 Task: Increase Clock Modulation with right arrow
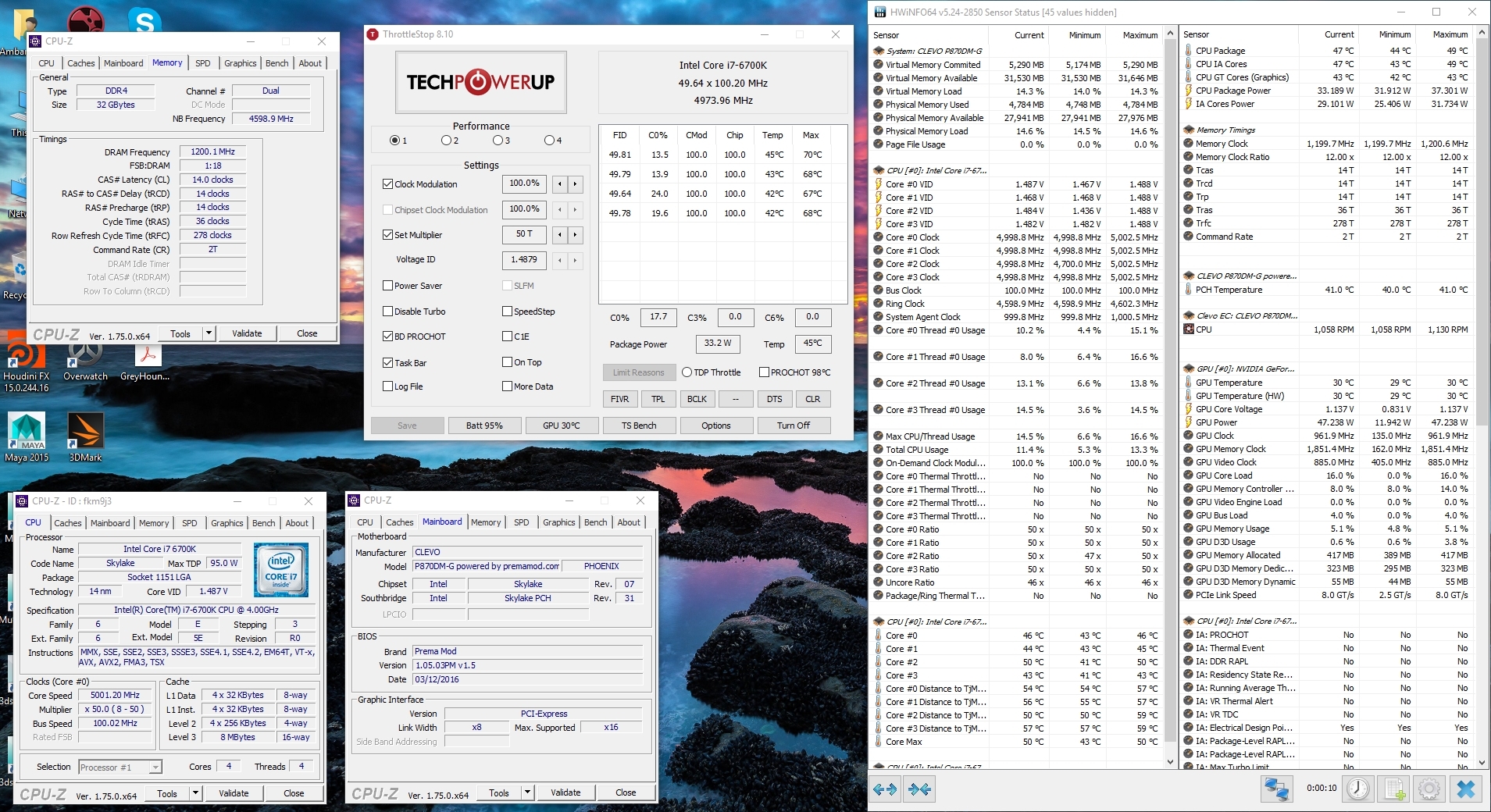pyautogui.click(x=575, y=184)
